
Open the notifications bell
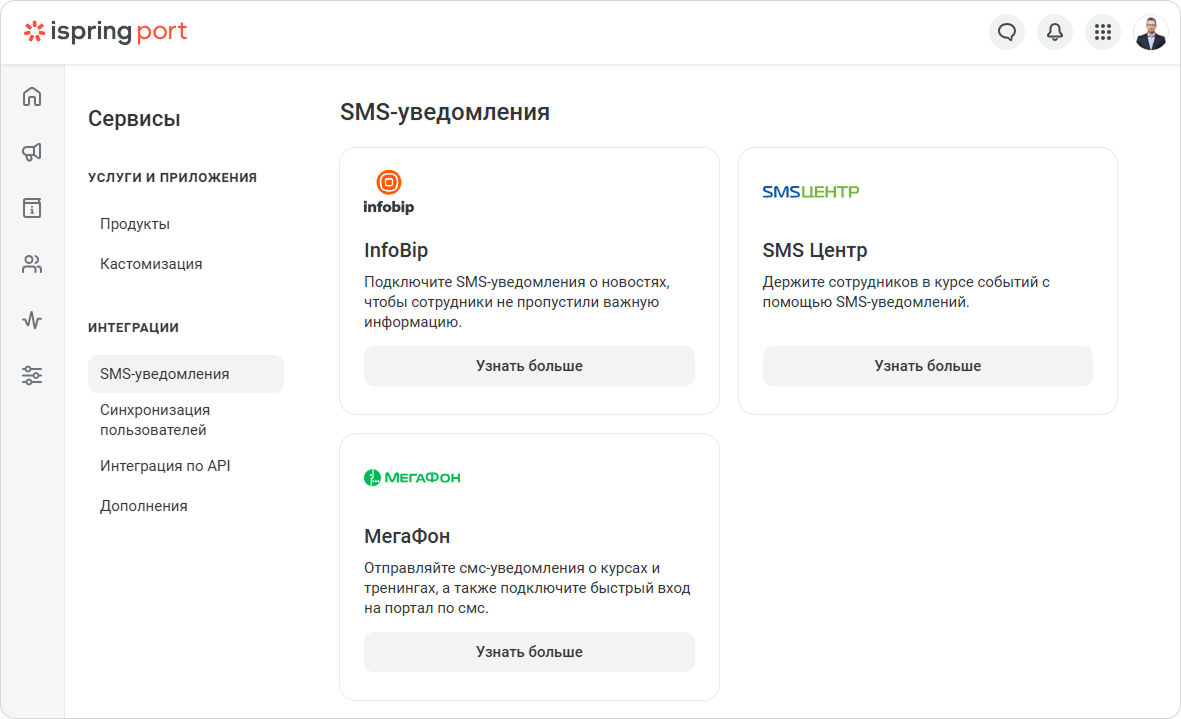pos(1055,32)
